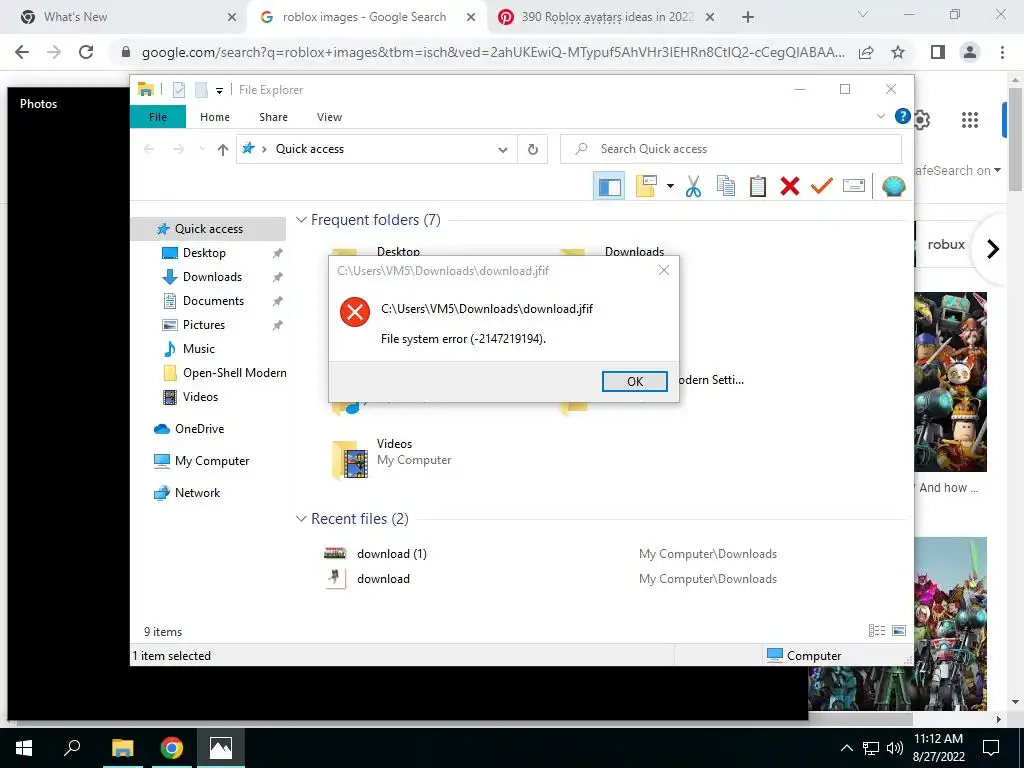Select Videos in the navigation pane
The height and width of the screenshot is (768, 1024).
pyautogui.click(x=200, y=397)
